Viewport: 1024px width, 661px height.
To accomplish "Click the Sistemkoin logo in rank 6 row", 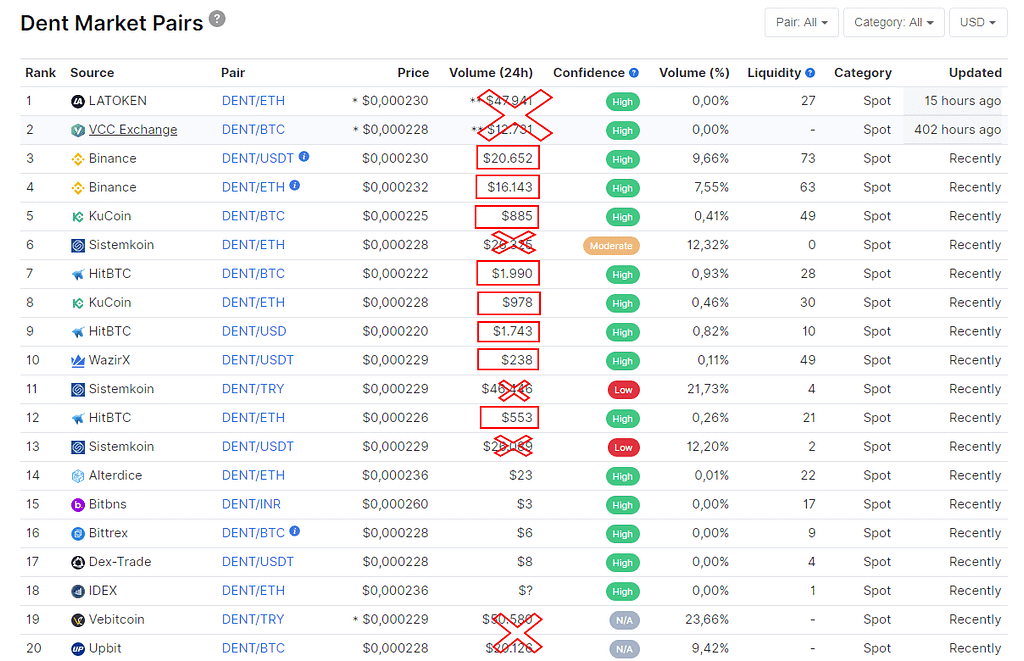I will 78,246.
